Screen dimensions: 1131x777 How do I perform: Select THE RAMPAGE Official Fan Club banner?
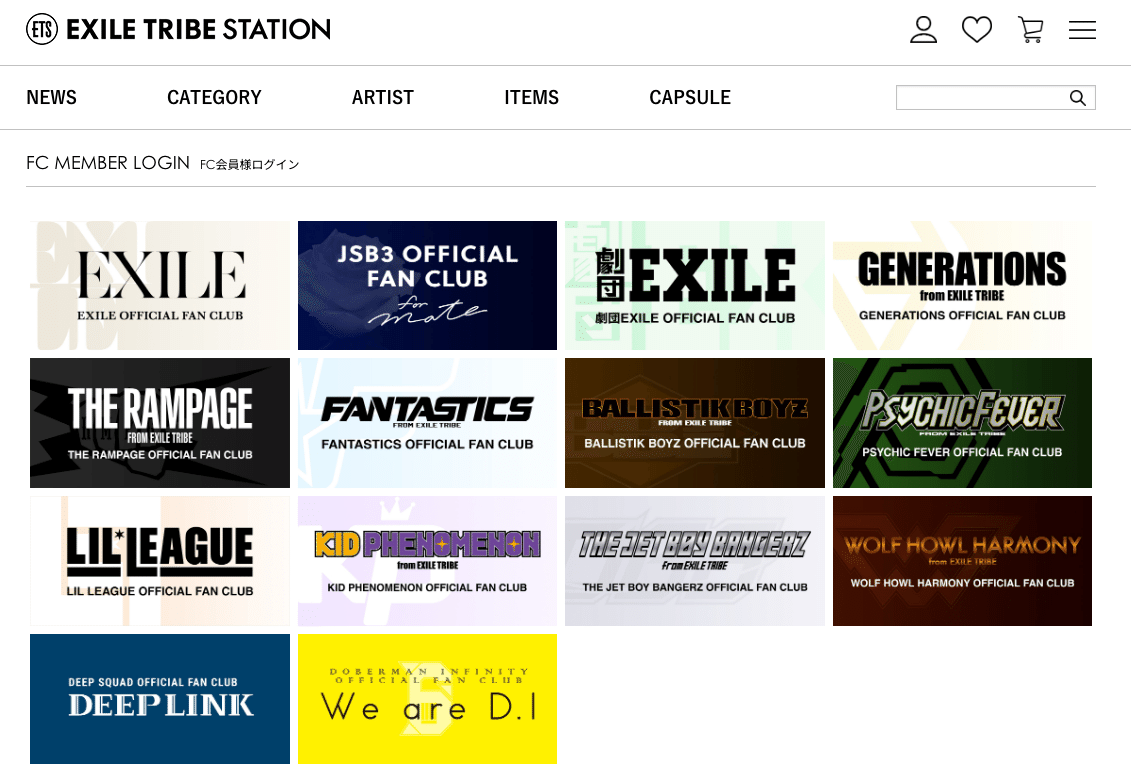point(160,423)
